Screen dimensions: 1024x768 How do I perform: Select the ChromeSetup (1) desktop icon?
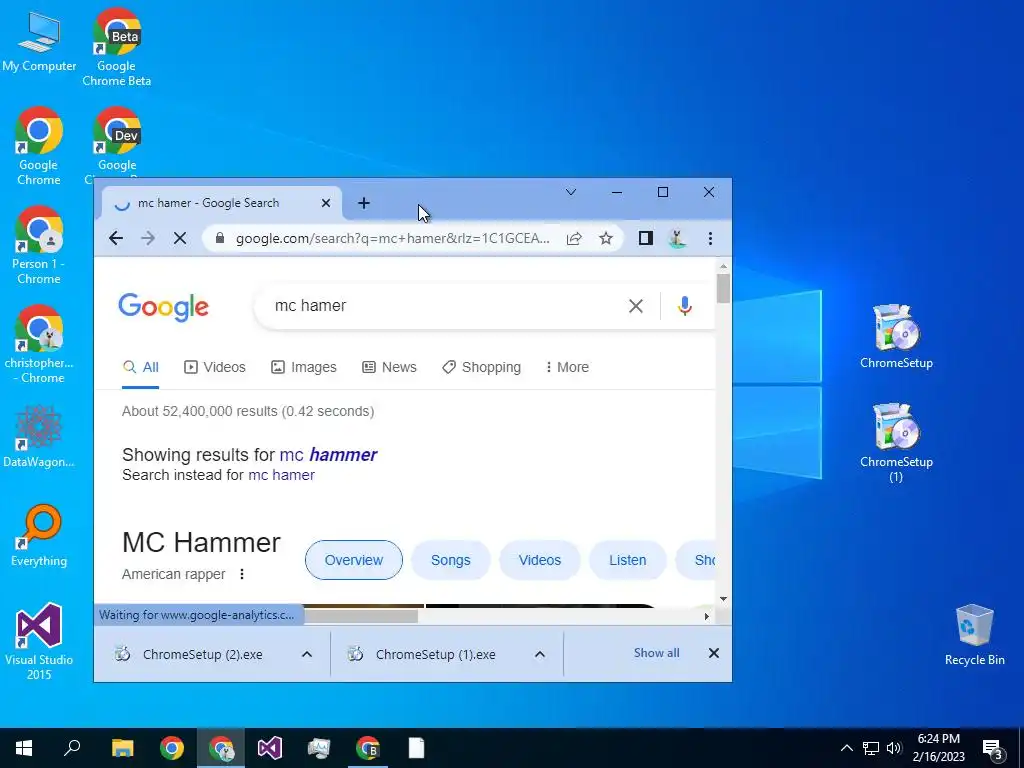(896, 443)
